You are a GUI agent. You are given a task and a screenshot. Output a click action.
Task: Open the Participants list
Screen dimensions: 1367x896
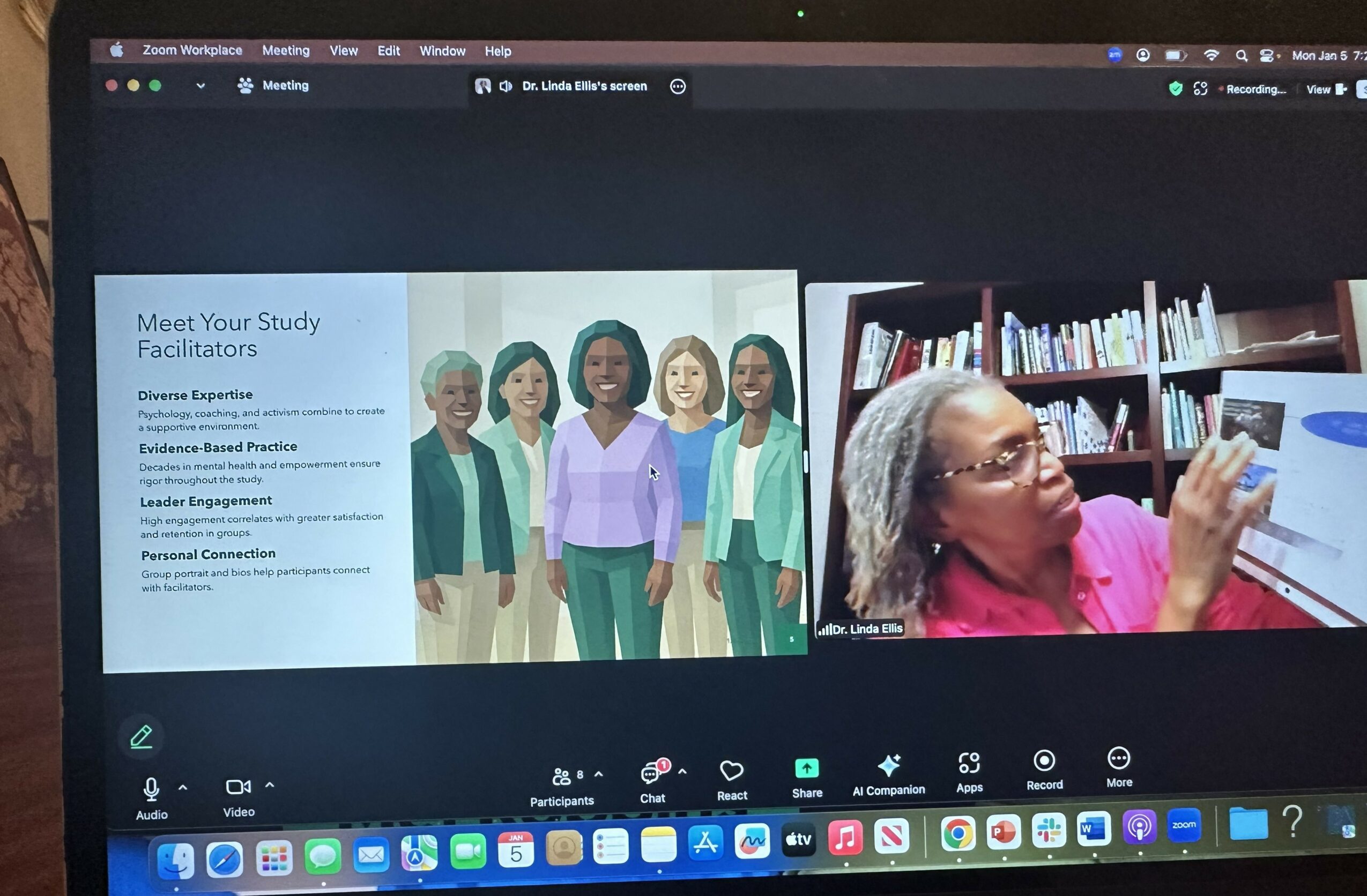coord(561,777)
